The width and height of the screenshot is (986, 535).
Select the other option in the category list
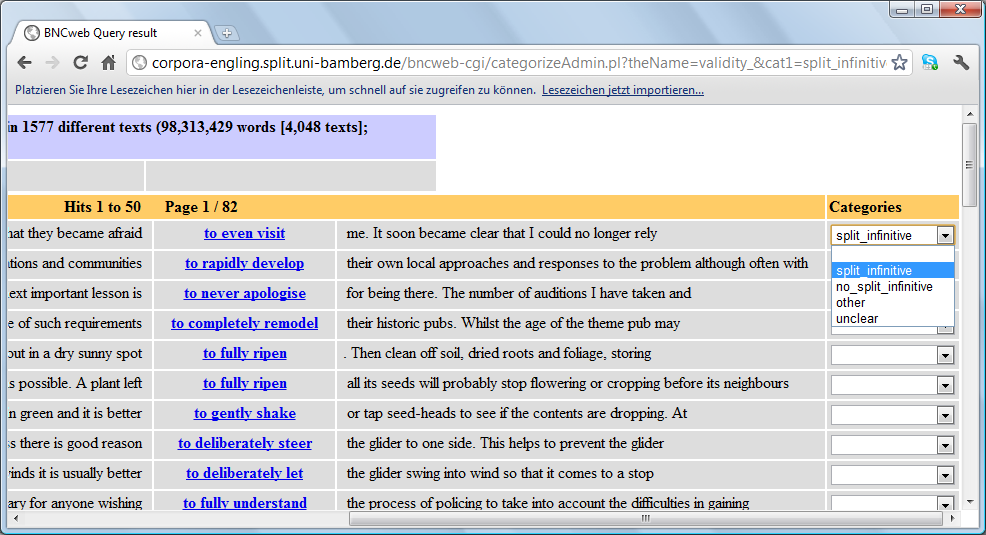(x=851, y=303)
